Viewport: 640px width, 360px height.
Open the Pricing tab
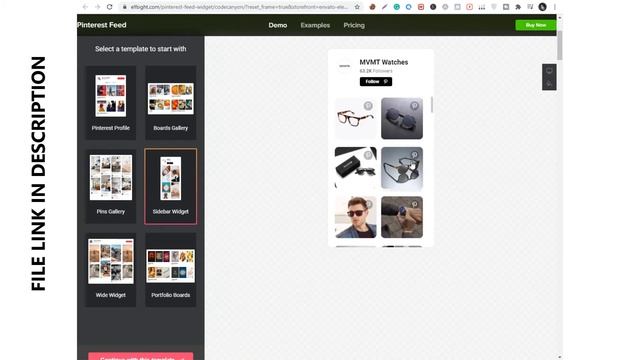click(354, 25)
